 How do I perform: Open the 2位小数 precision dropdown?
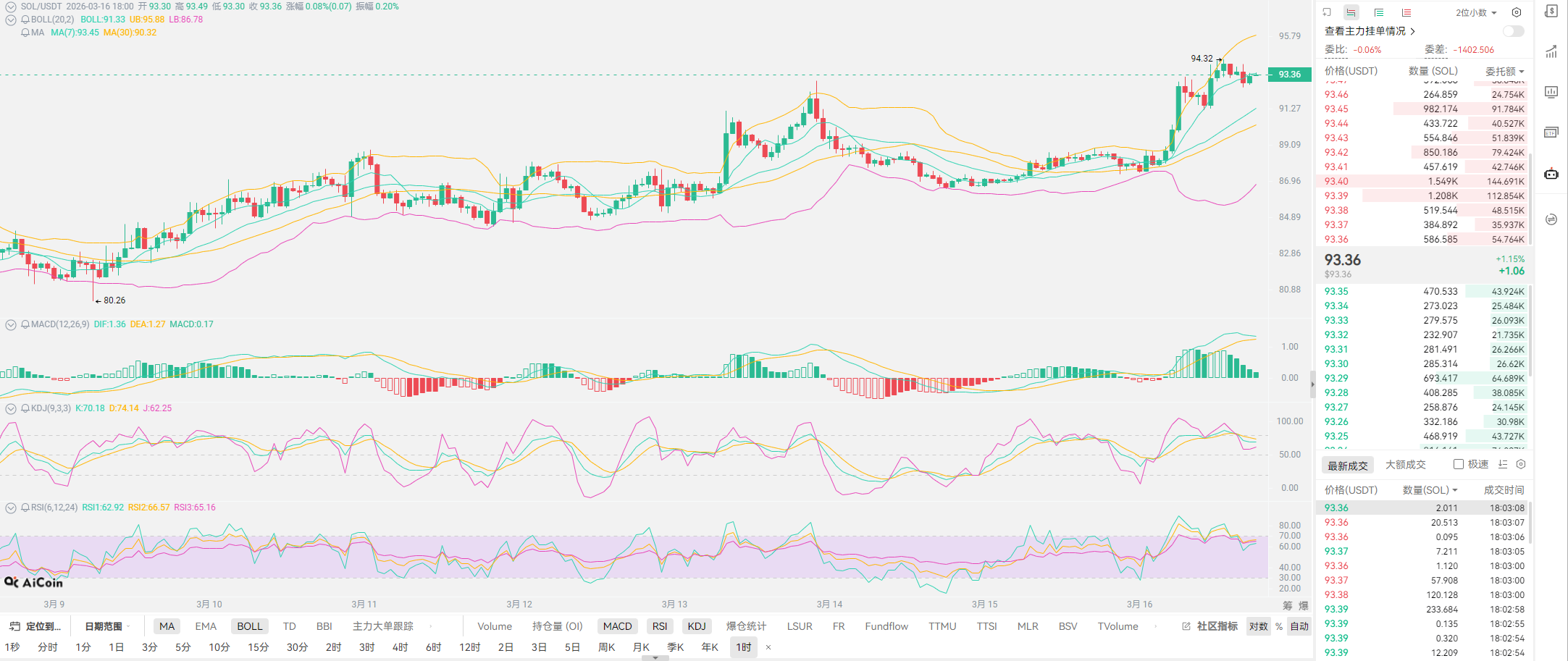coord(1476,12)
